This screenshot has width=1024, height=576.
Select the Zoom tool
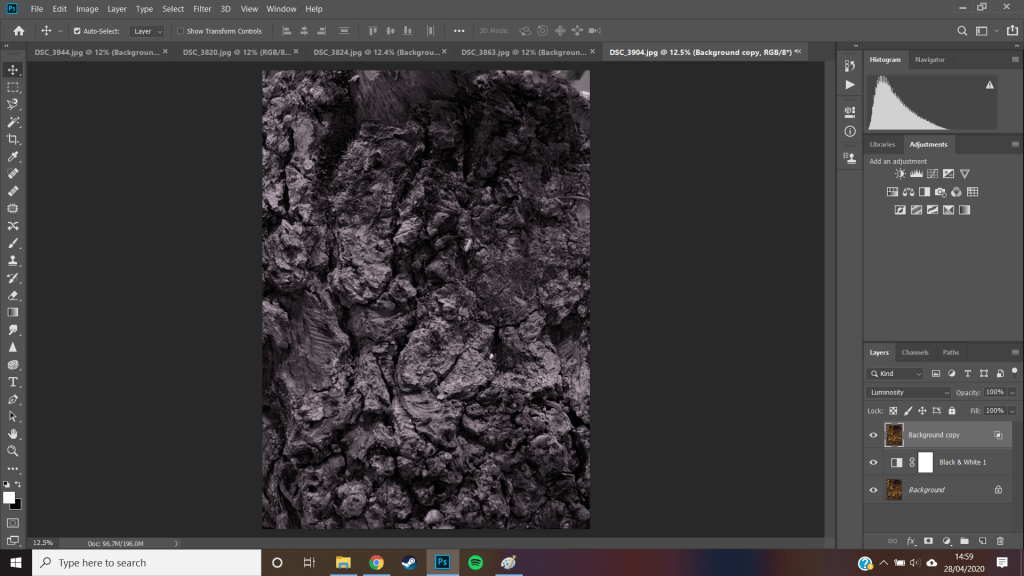[13, 451]
